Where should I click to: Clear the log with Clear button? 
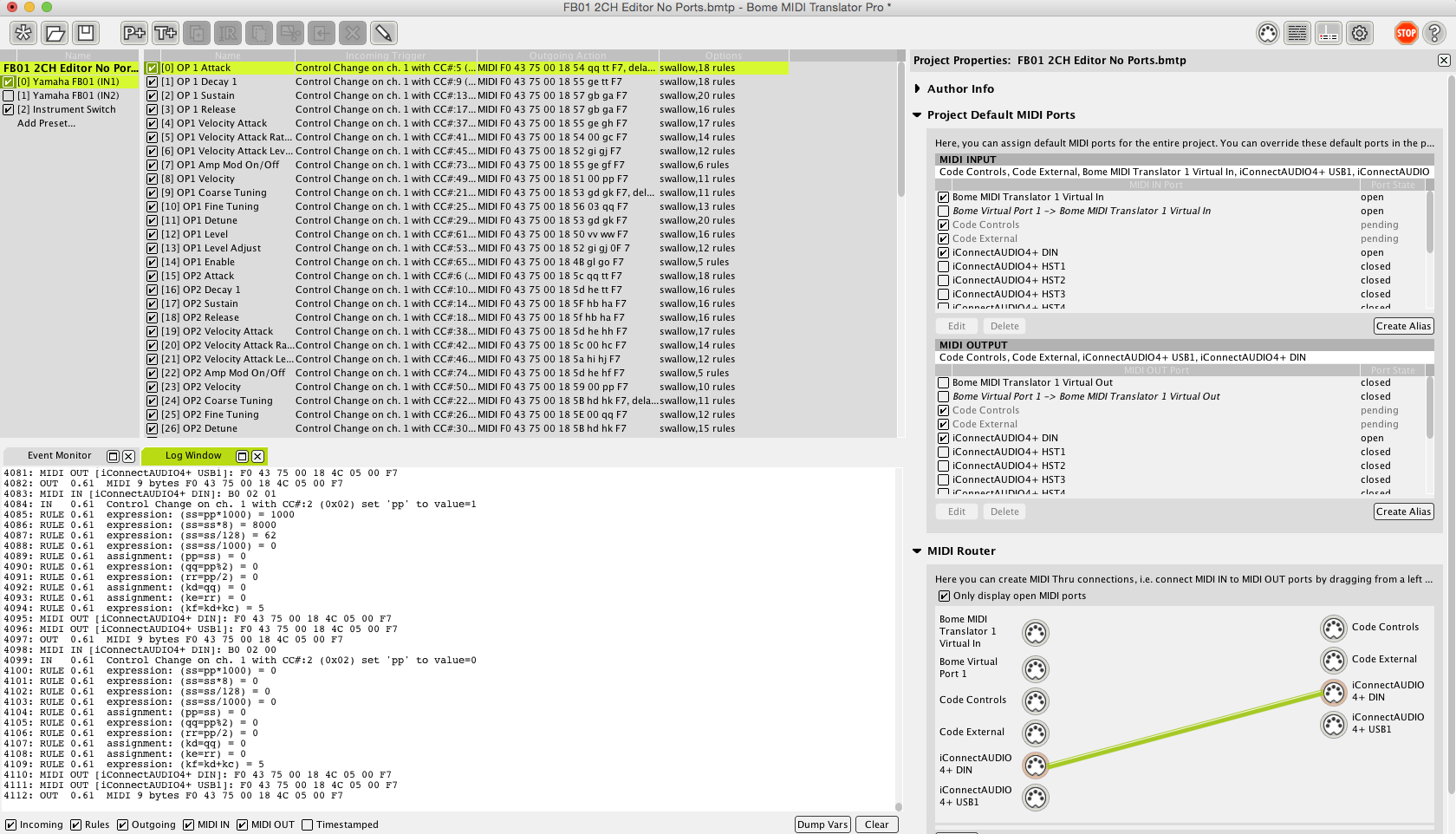click(877, 824)
